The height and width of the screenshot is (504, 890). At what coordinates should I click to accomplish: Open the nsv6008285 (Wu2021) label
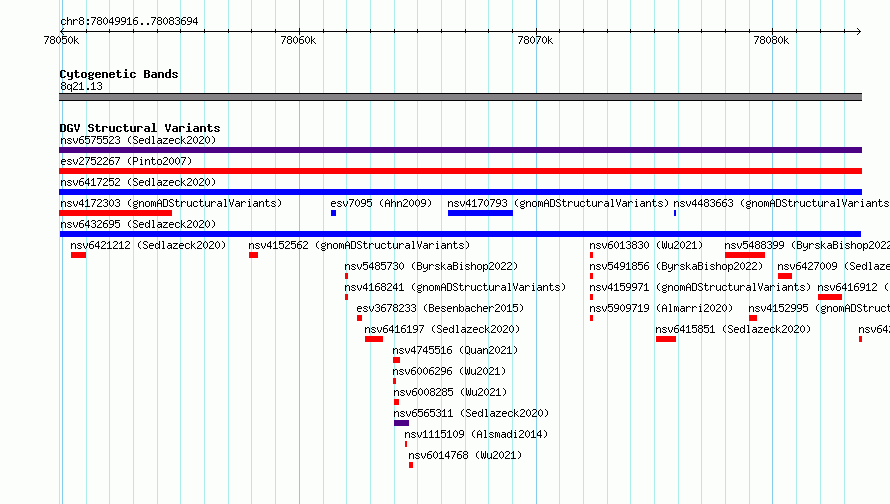(450, 392)
